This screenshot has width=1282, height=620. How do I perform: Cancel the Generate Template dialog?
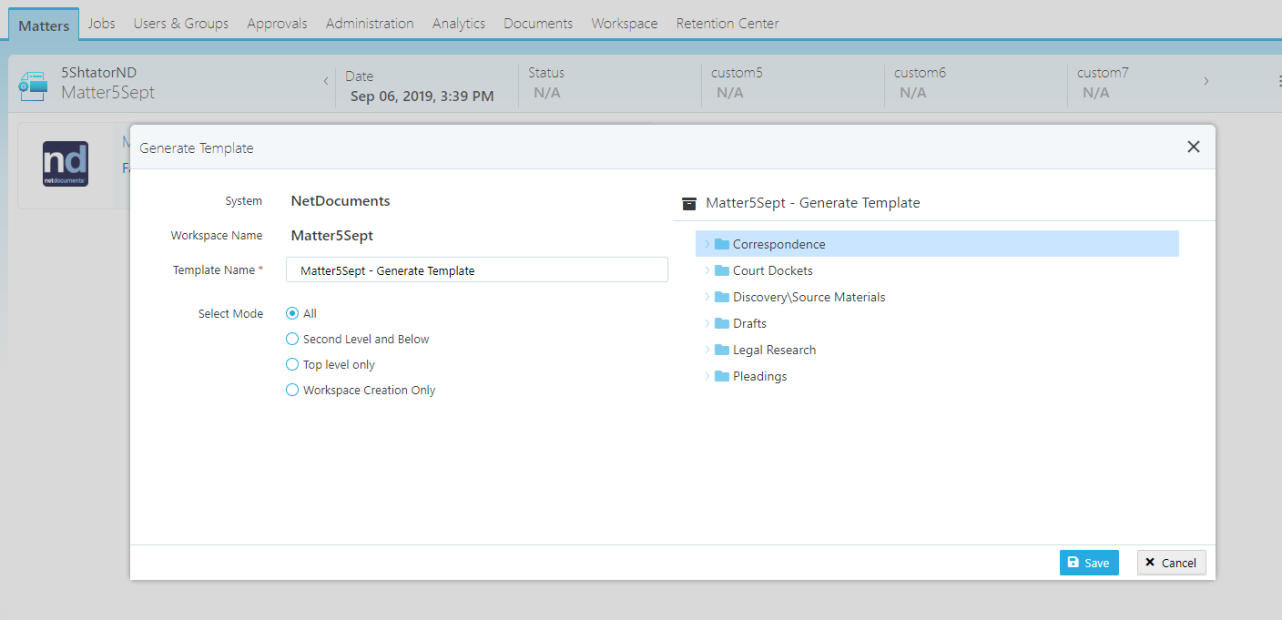[1172, 563]
